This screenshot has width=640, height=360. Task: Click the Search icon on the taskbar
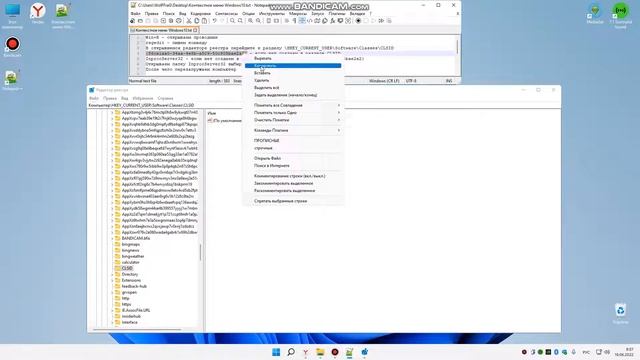tap(291, 352)
